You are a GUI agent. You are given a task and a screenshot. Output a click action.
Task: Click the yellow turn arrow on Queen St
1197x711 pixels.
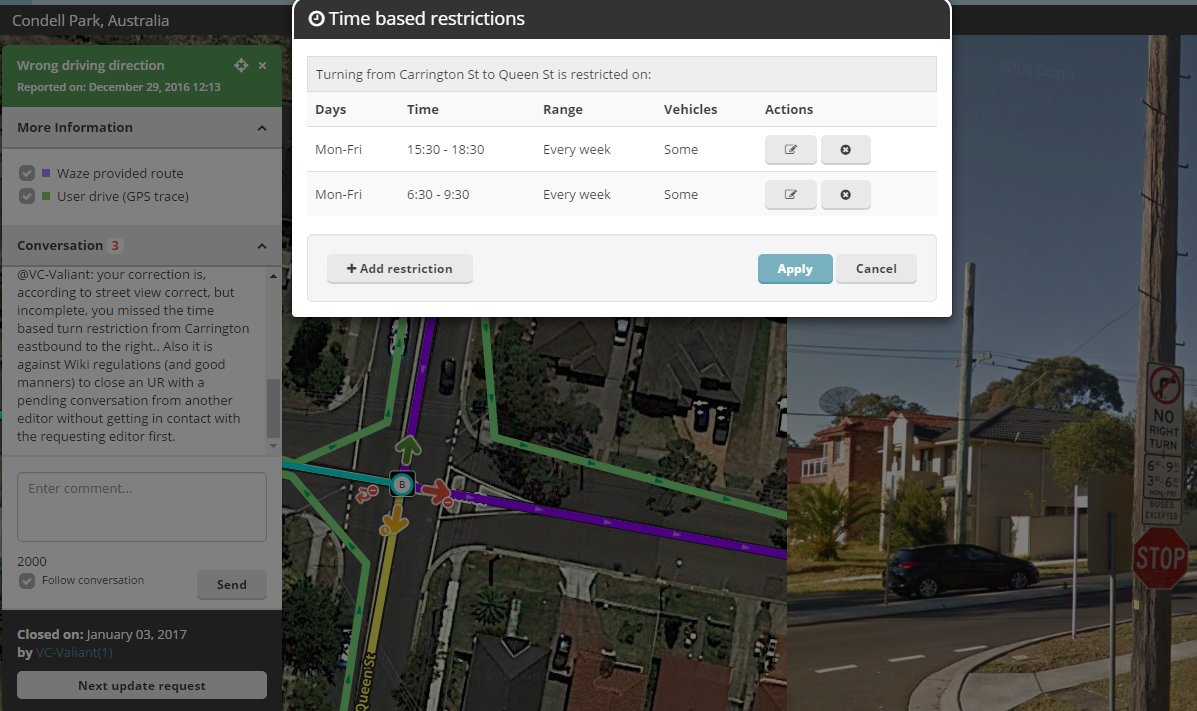point(394,521)
